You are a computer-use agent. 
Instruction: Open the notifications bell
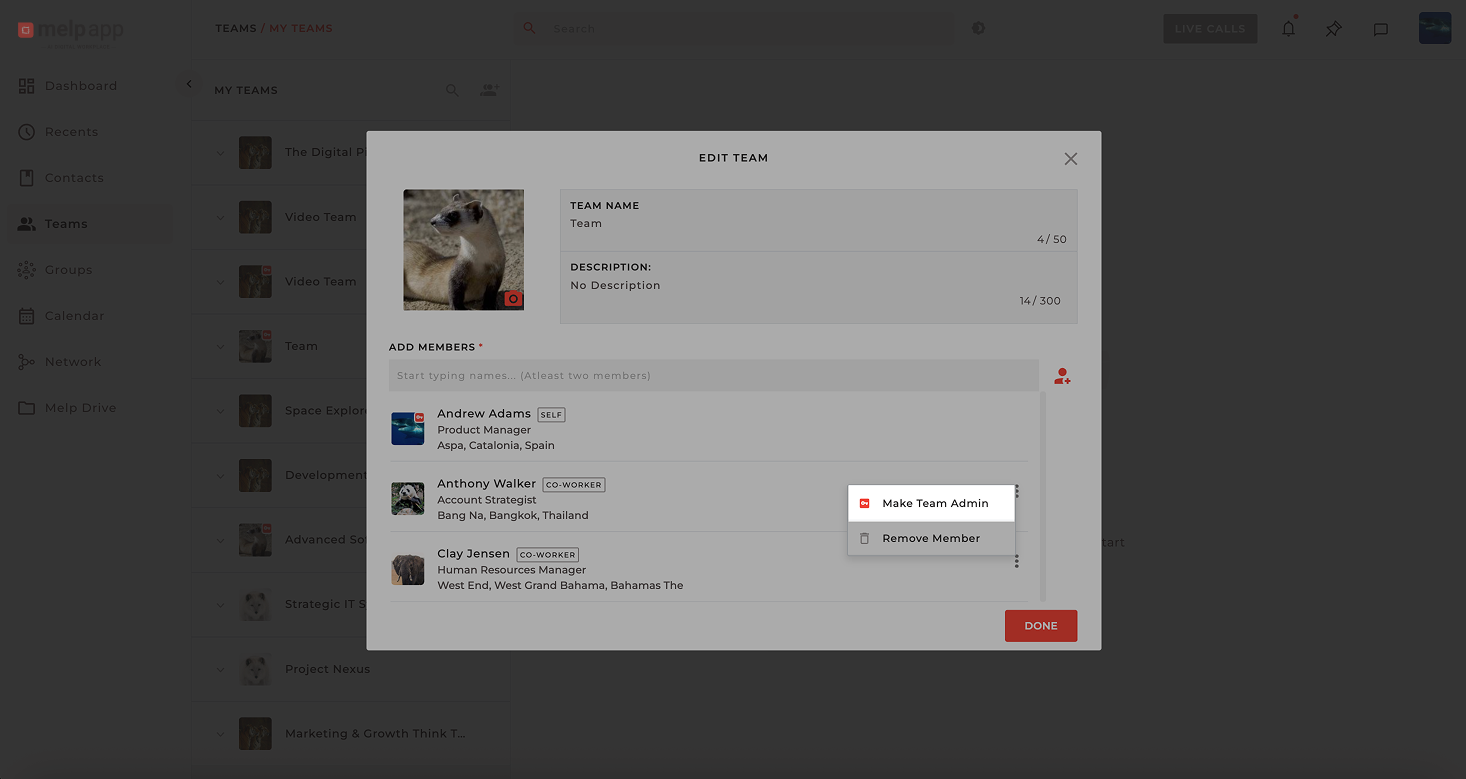(1288, 29)
